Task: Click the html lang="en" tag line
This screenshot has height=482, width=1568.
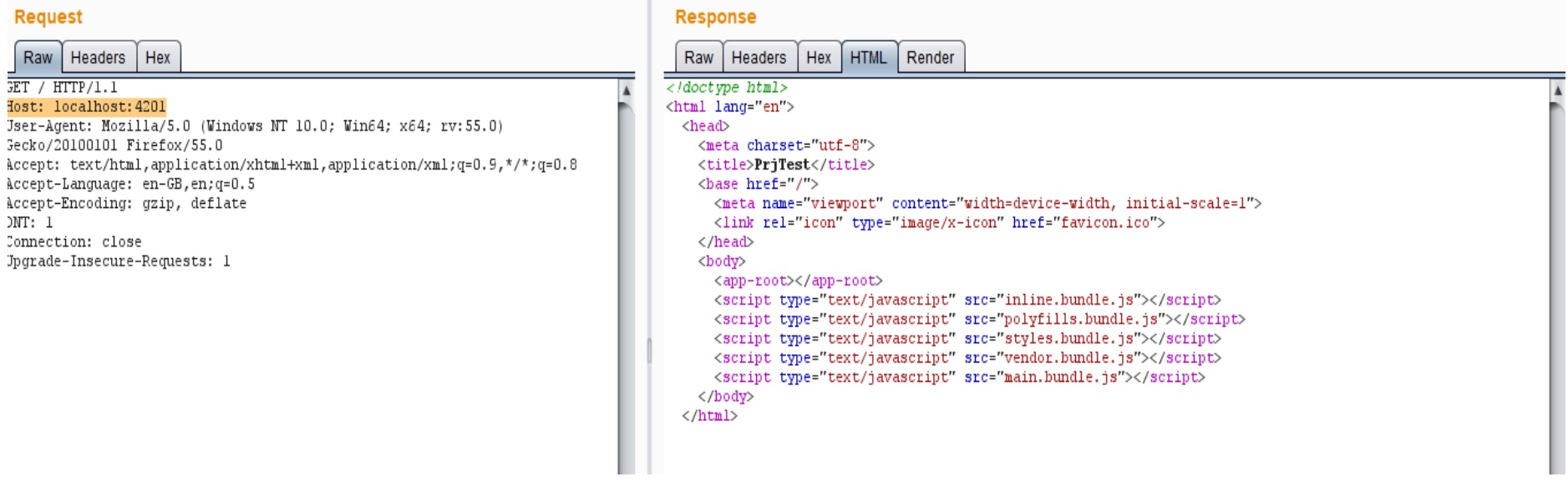Action: (x=730, y=107)
